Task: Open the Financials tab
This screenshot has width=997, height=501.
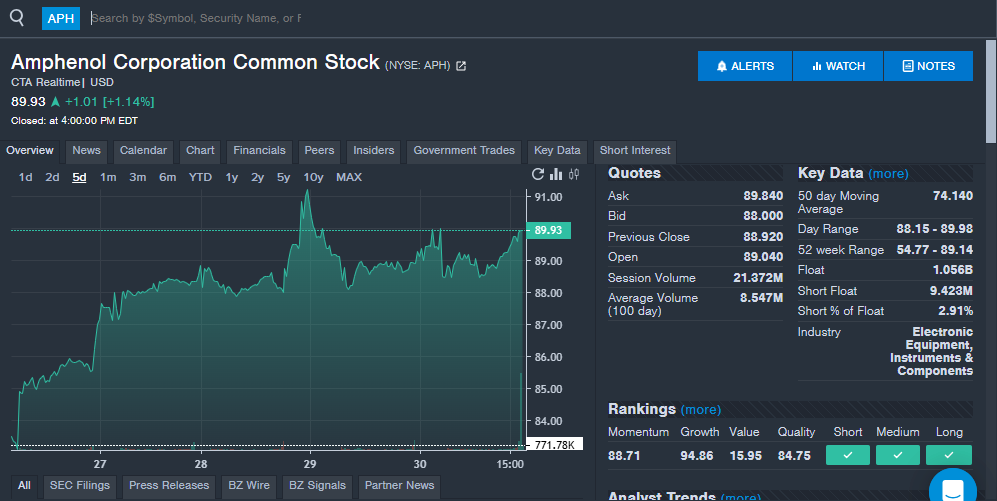Action: tap(259, 151)
